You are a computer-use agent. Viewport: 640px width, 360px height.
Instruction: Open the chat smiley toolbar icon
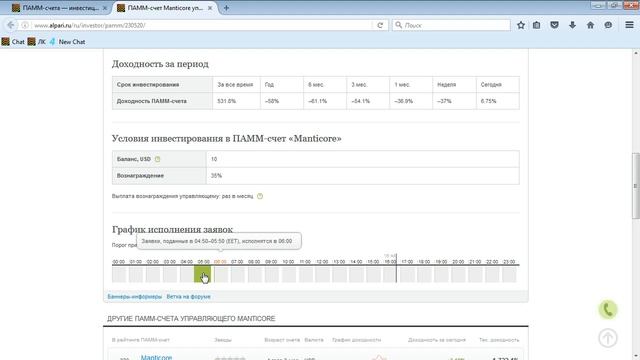tap(608, 25)
